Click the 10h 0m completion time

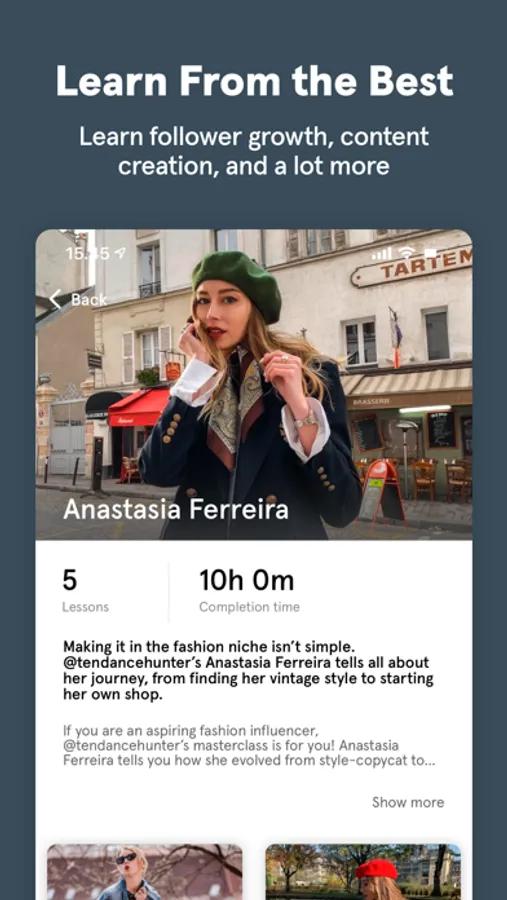click(x=249, y=590)
